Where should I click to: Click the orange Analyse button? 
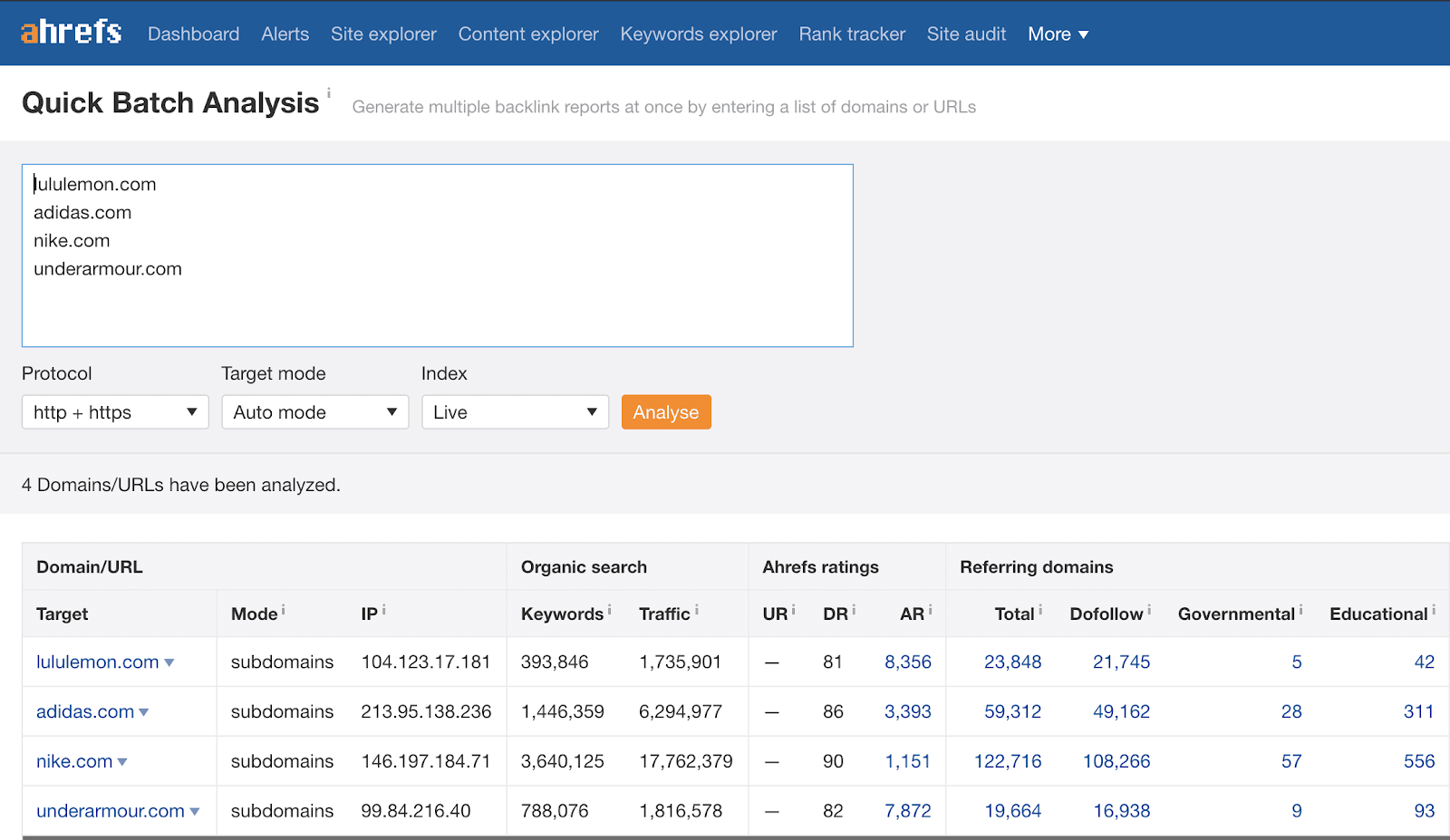click(666, 412)
